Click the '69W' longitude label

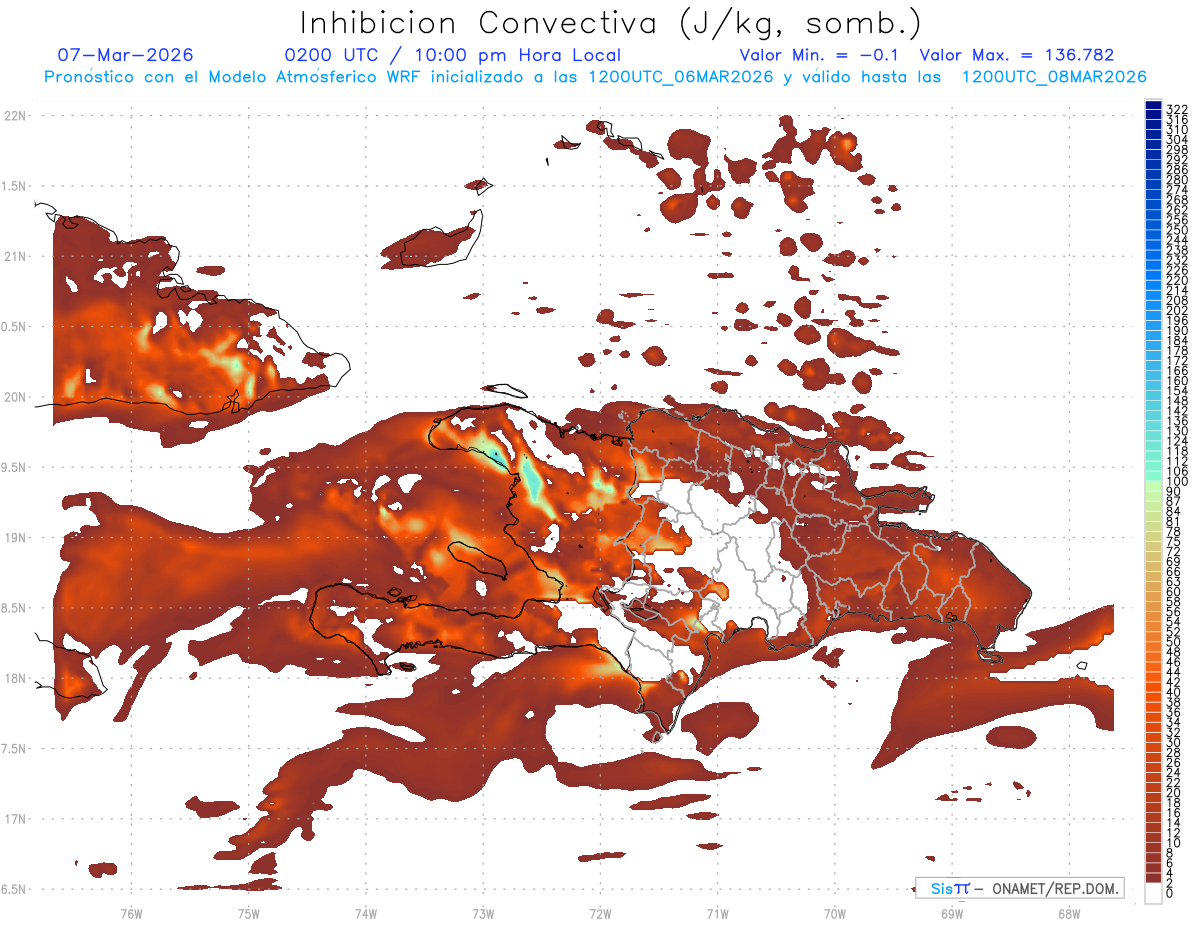click(x=951, y=913)
